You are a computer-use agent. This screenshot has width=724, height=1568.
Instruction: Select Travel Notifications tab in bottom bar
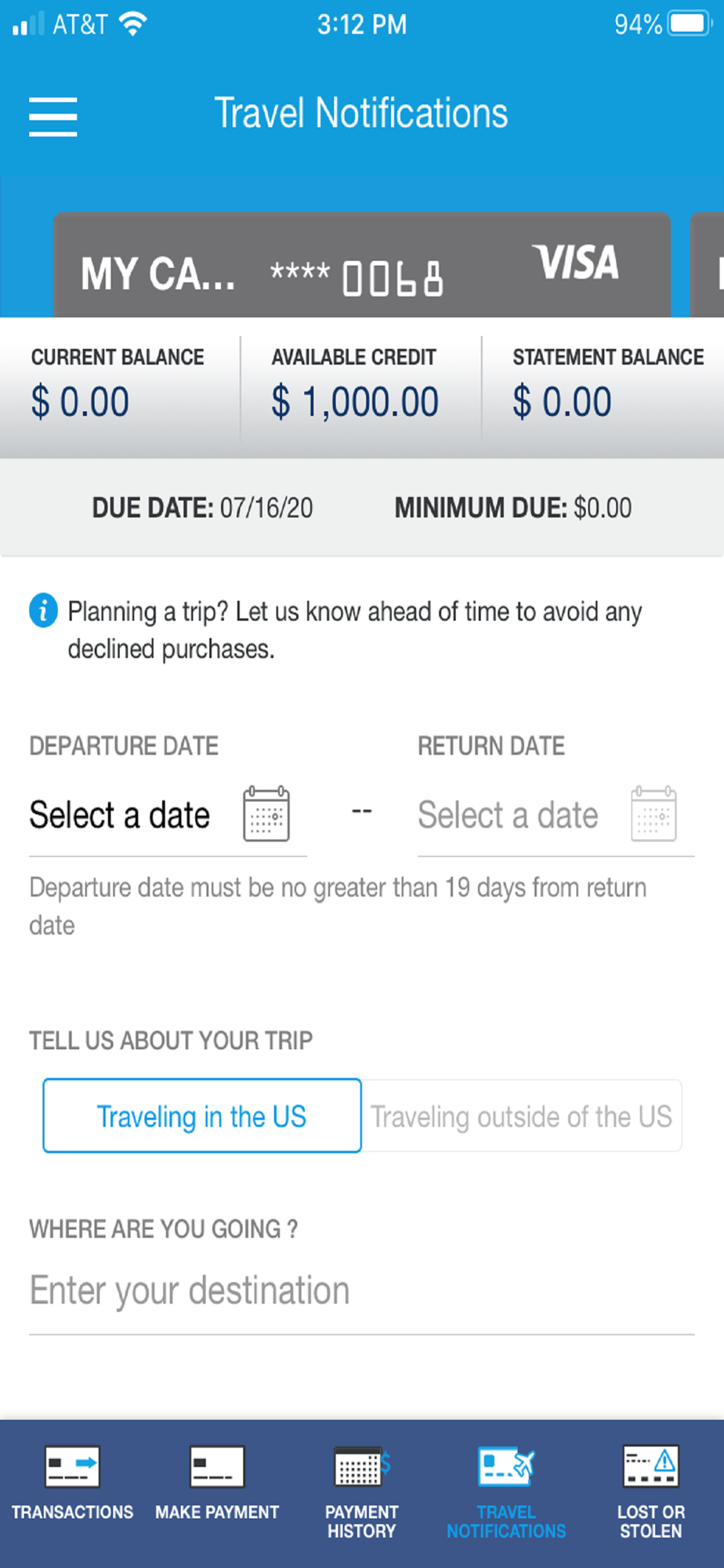[x=506, y=1493]
